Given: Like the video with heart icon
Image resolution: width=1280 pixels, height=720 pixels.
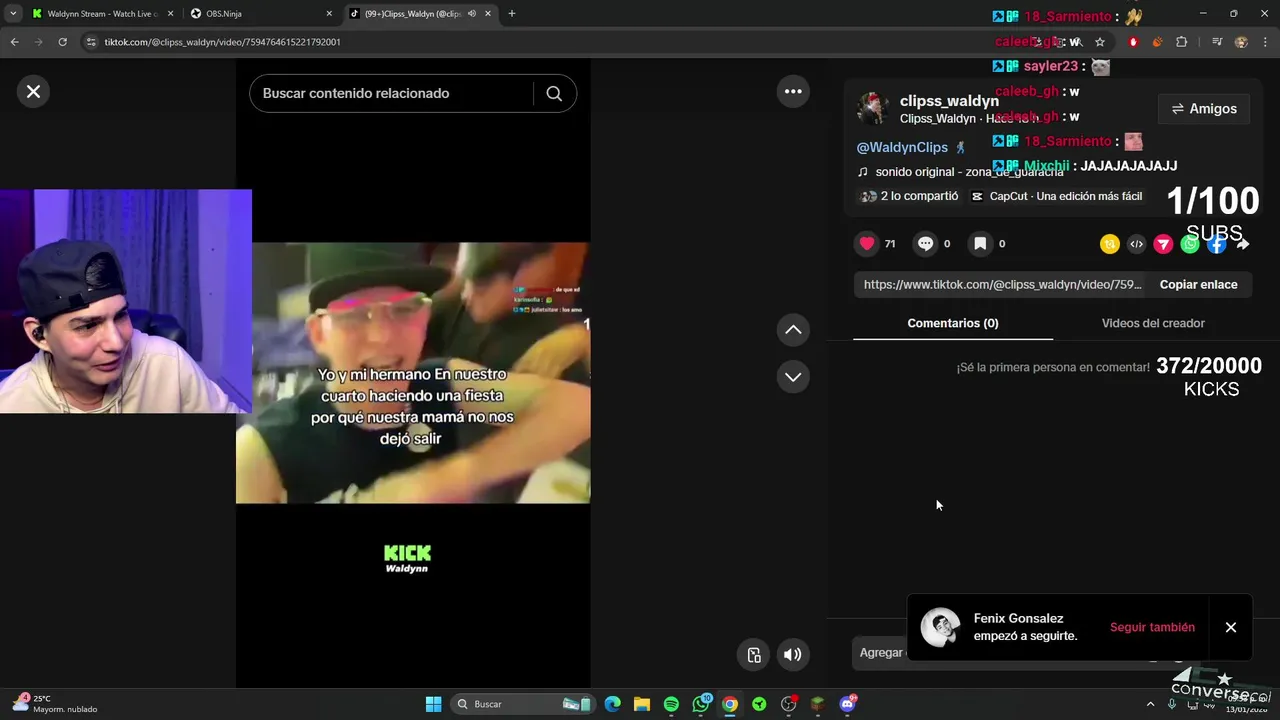Looking at the screenshot, I should click(x=867, y=243).
